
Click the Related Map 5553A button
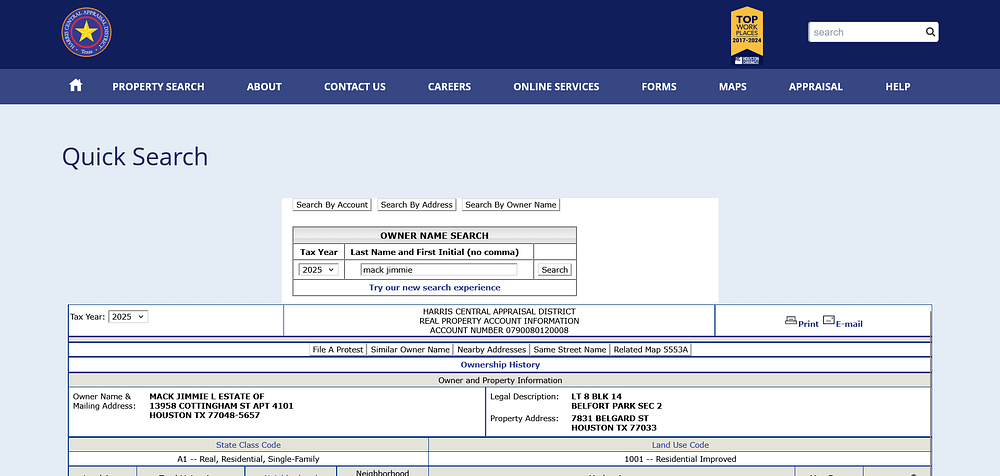651,350
